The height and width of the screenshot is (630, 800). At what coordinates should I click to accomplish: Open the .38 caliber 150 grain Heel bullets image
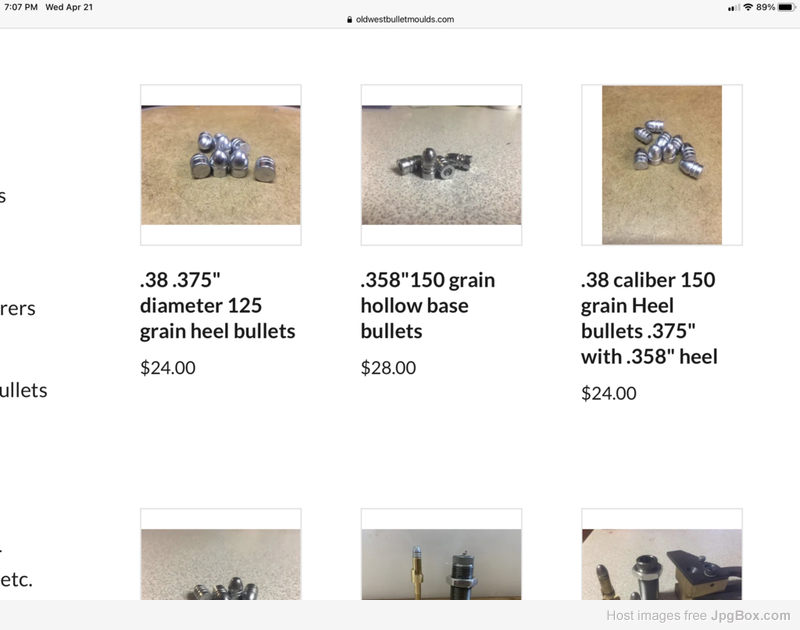(662, 165)
